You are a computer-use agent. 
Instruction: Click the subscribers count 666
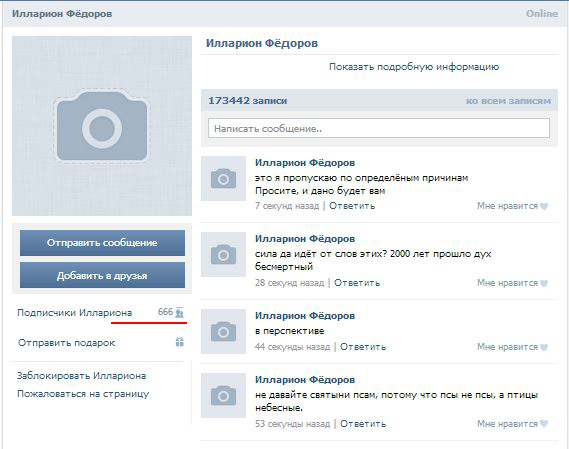pos(165,312)
